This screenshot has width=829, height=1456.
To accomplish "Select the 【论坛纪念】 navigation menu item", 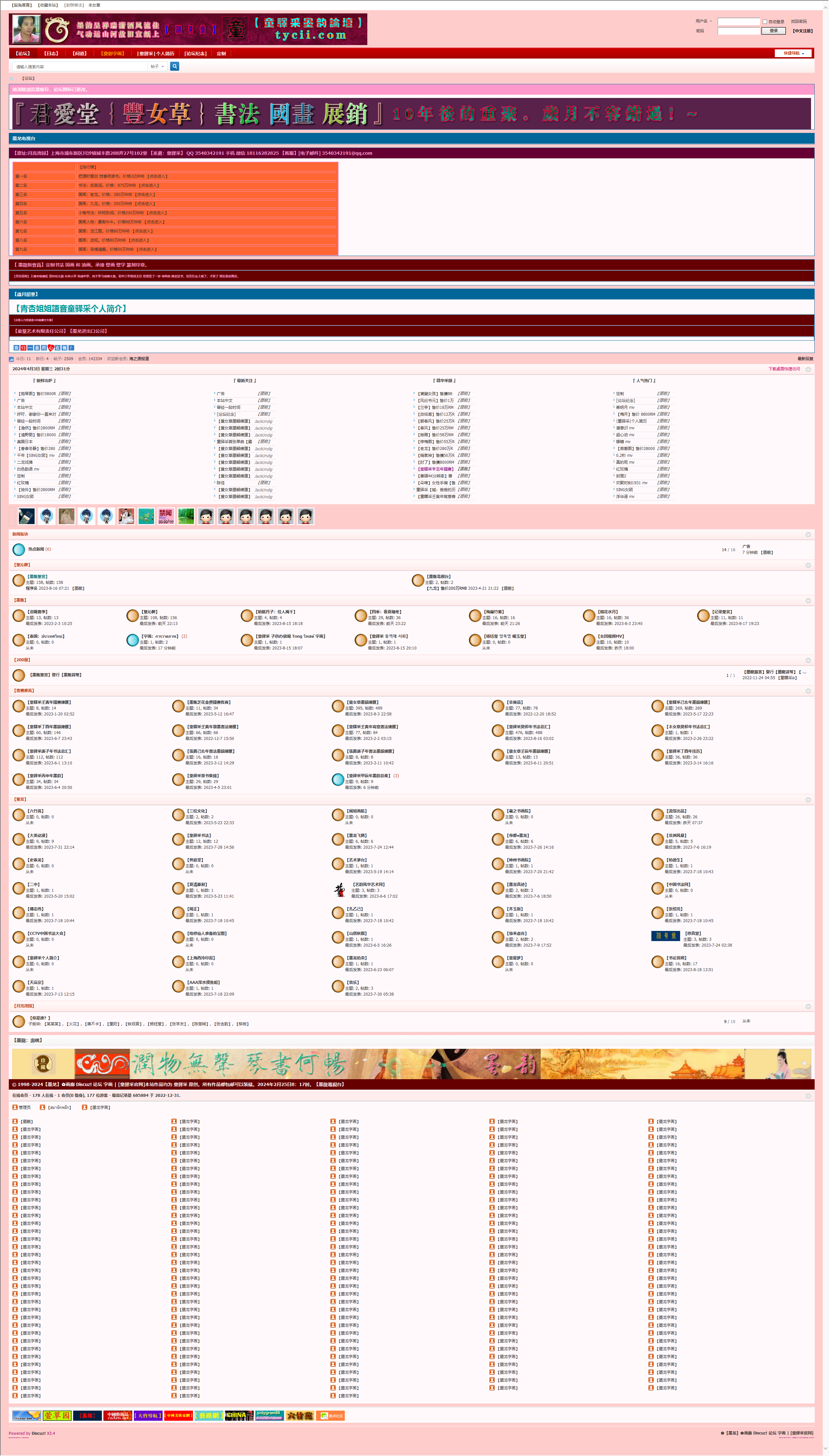I will coord(195,54).
